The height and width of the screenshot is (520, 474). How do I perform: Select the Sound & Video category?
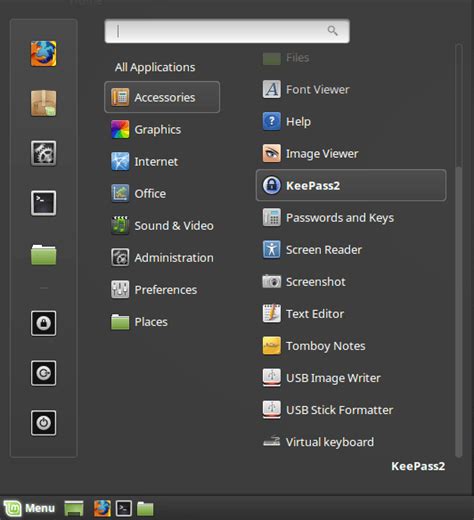pos(162,225)
